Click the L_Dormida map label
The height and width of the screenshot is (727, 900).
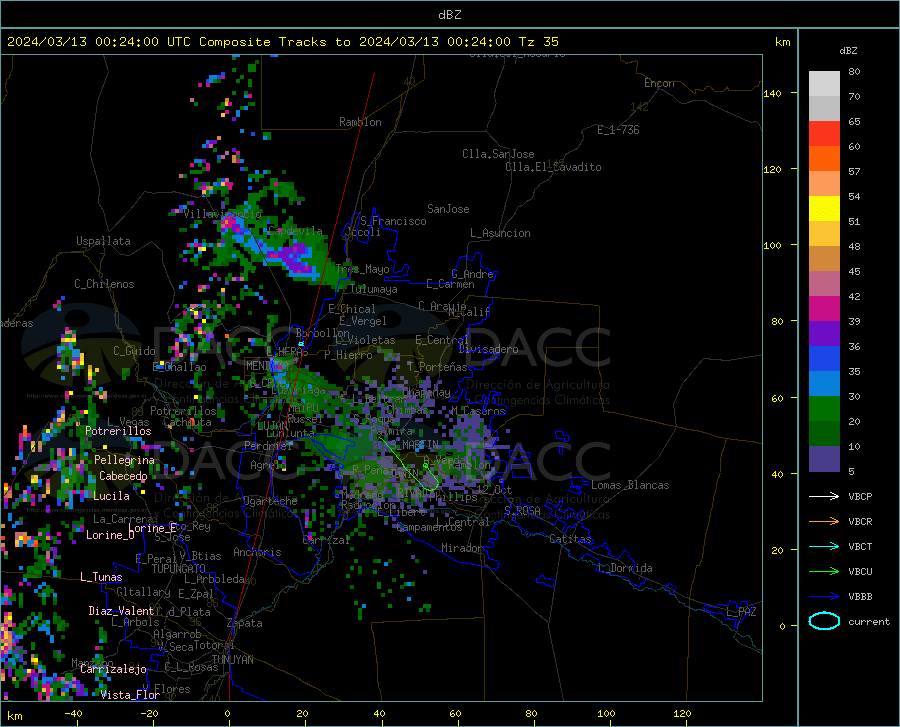[624, 568]
